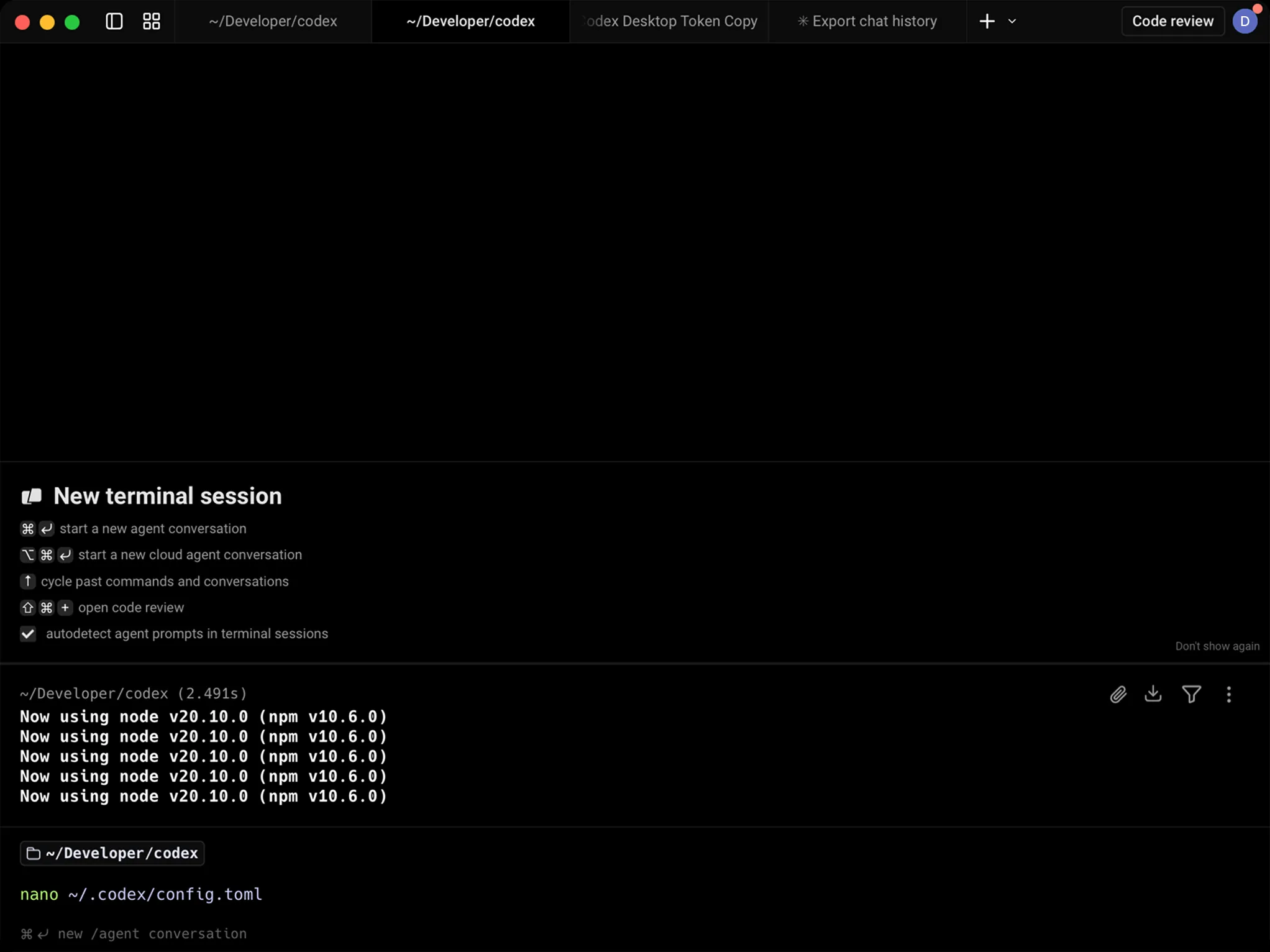
Task: Click Don't show again
Action: pos(1217,646)
